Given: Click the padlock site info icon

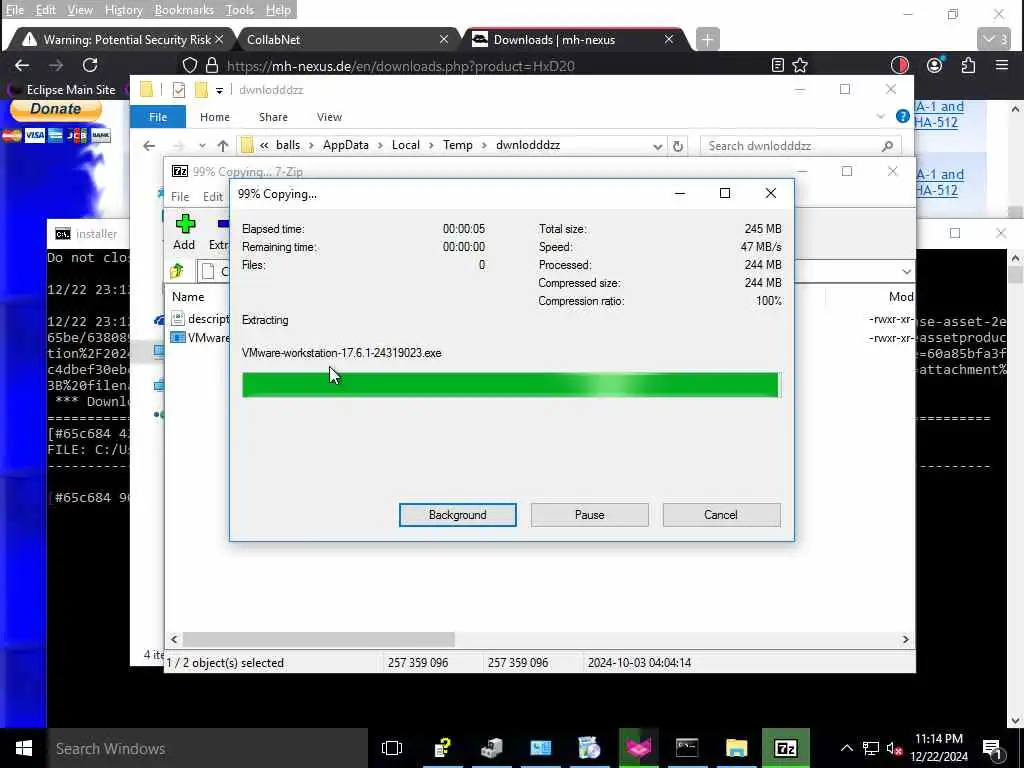Looking at the screenshot, I should 212,65.
